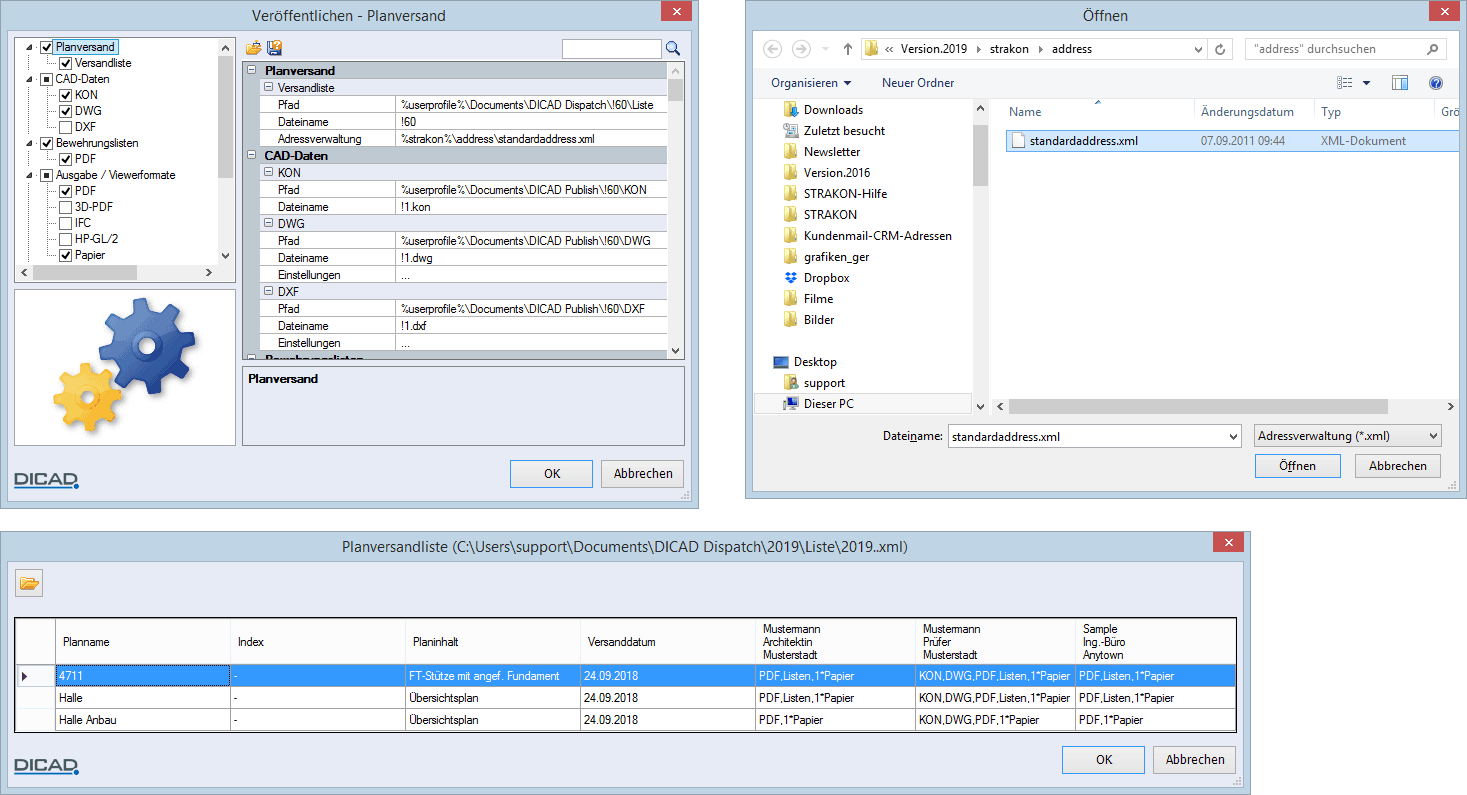
Task: Click Abbrechen in the Öffnen dialog
Action: click(x=1398, y=466)
